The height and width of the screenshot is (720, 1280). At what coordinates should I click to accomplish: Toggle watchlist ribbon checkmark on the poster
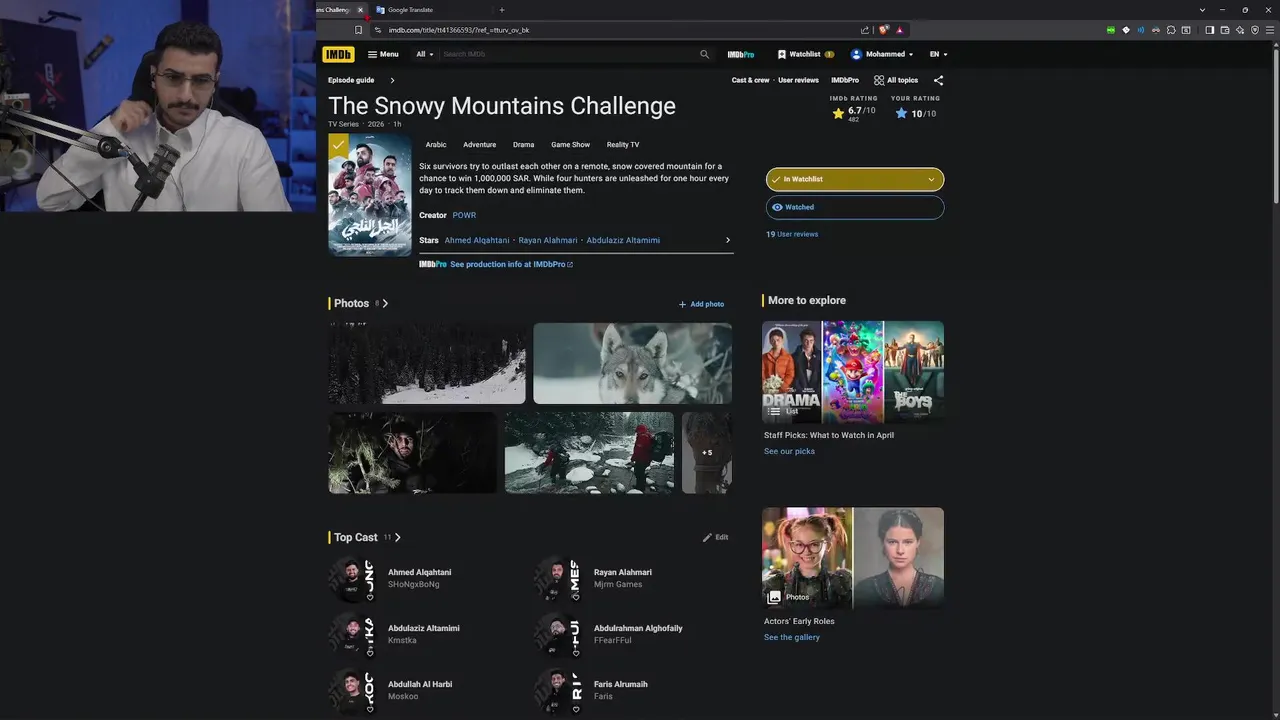click(339, 146)
